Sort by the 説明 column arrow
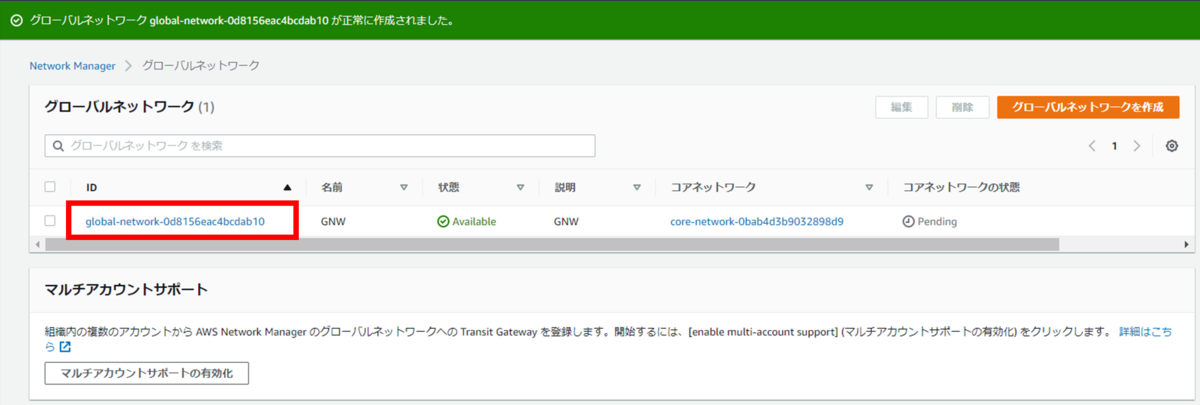 pos(637,187)
